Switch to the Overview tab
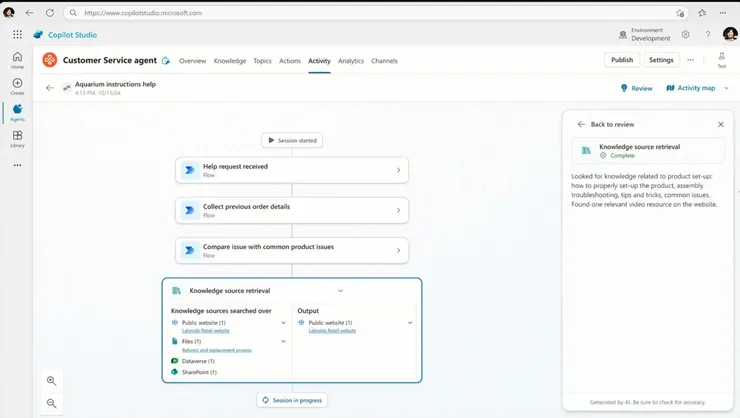 click(x=193, y=61)
